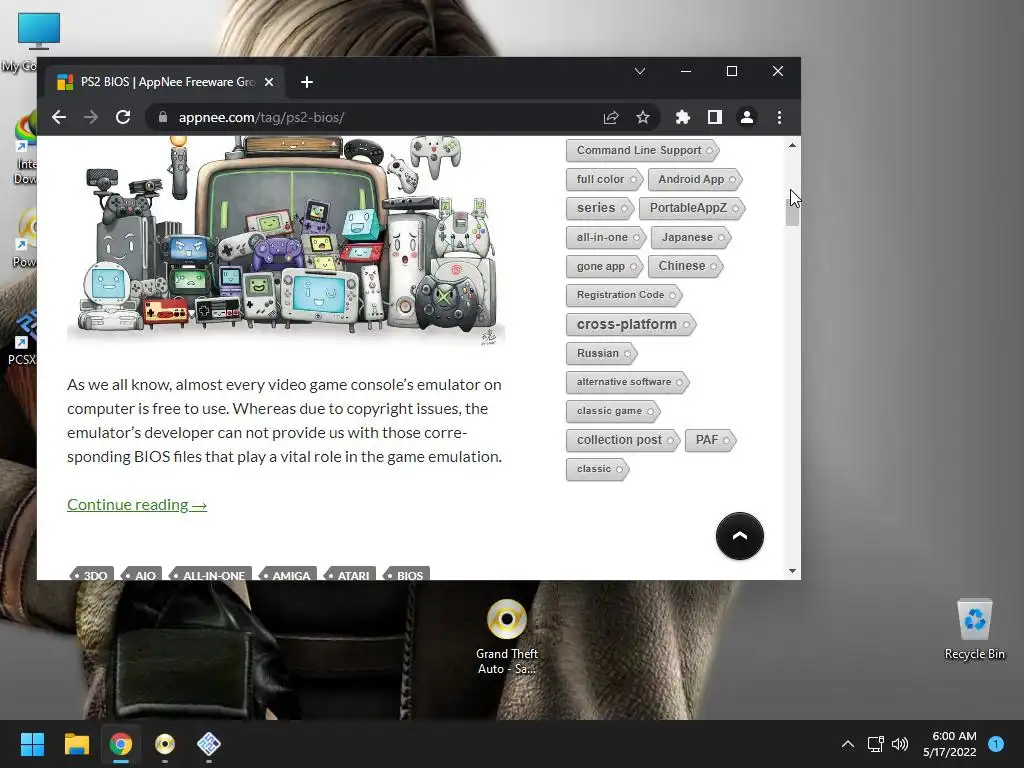Open the AMIGA post tag
This screenshot has width=1024, height=768.
pos(288,574)
